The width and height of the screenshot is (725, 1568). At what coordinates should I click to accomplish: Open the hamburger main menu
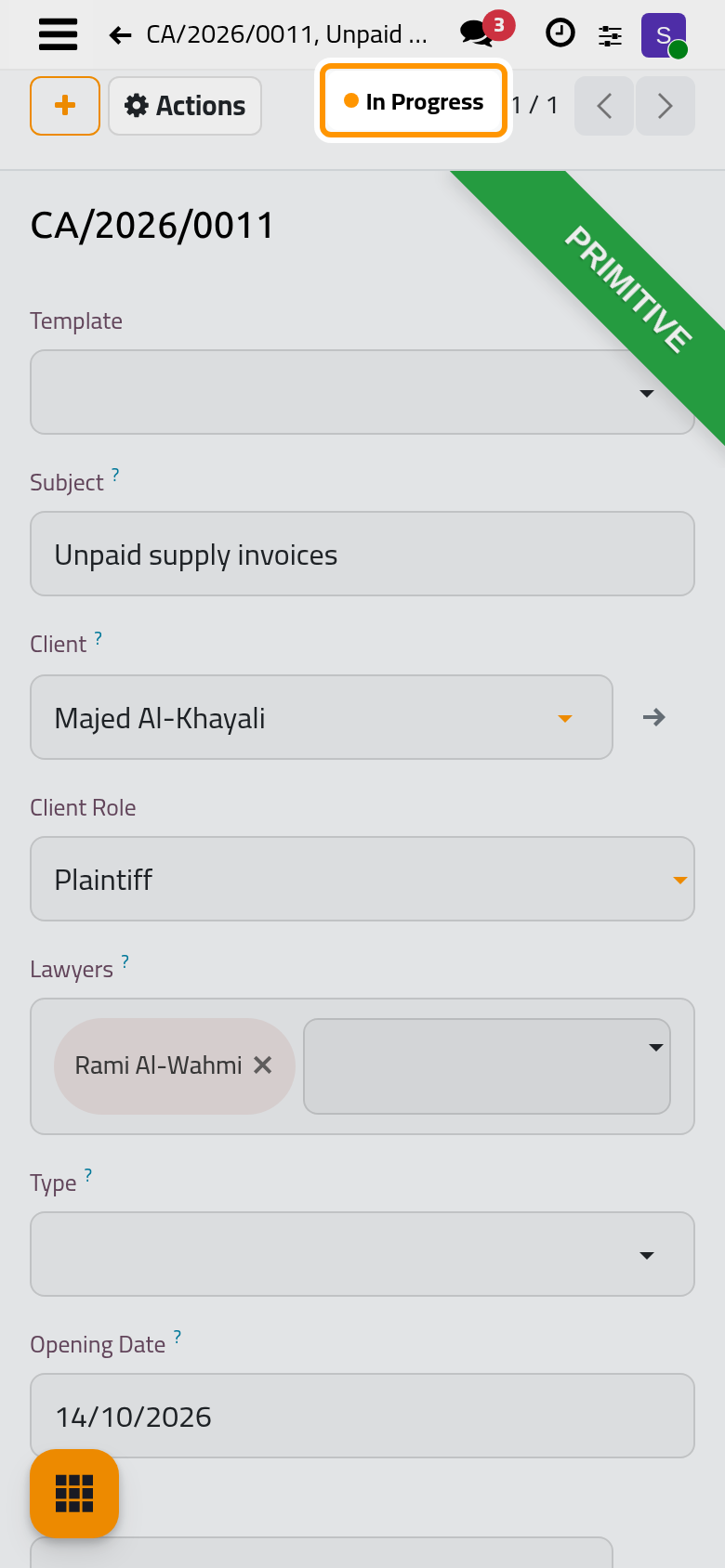[x=58, y=34]
